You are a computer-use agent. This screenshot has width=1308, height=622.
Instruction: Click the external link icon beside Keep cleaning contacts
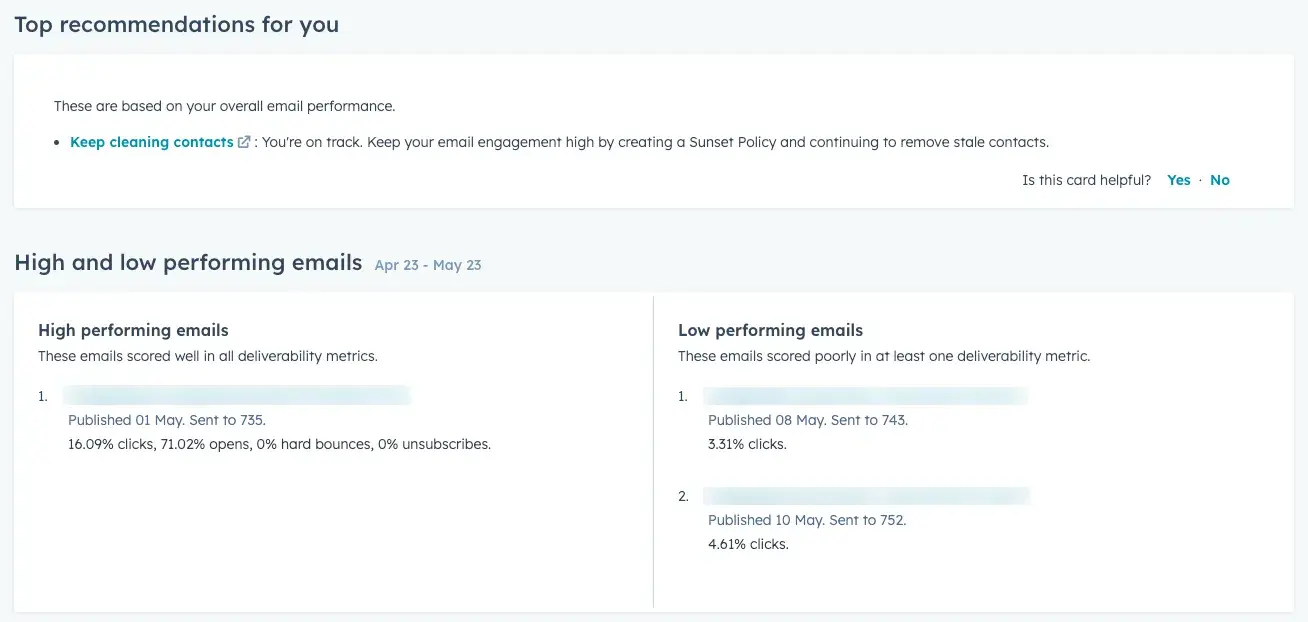(244, 142)
